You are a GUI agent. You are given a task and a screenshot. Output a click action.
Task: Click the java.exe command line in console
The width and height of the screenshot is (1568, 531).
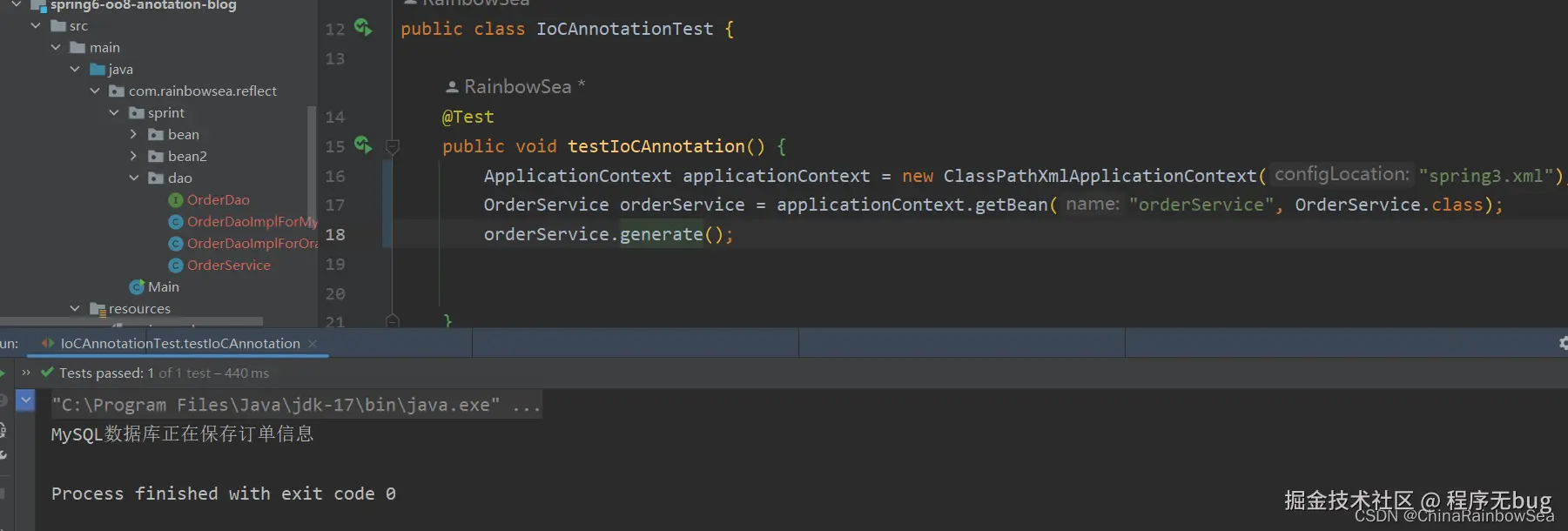[x=297, y=405]
